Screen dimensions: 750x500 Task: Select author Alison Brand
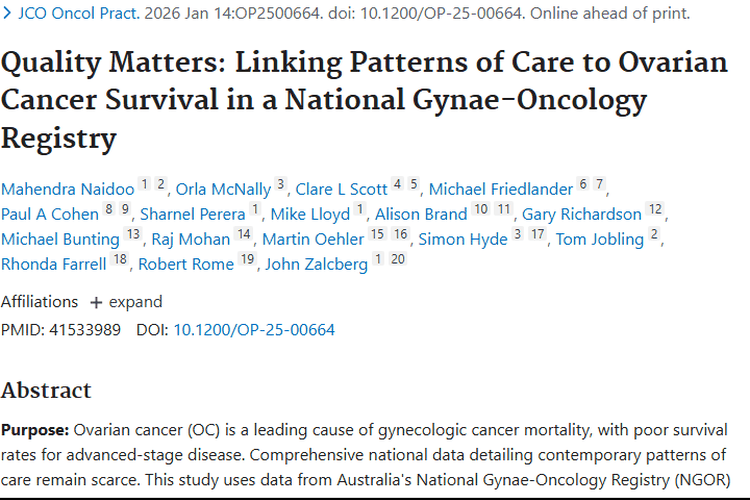[x=422, y=214]
